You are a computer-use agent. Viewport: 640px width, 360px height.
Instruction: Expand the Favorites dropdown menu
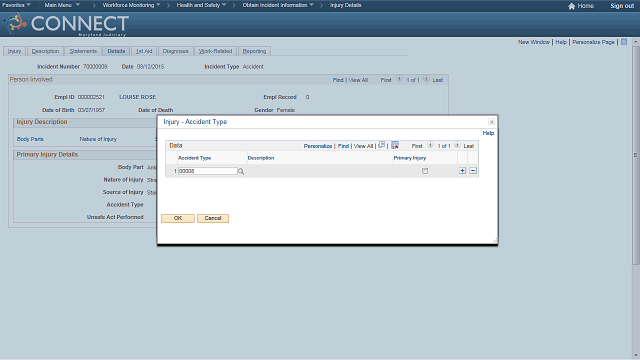tap(16, 5)
